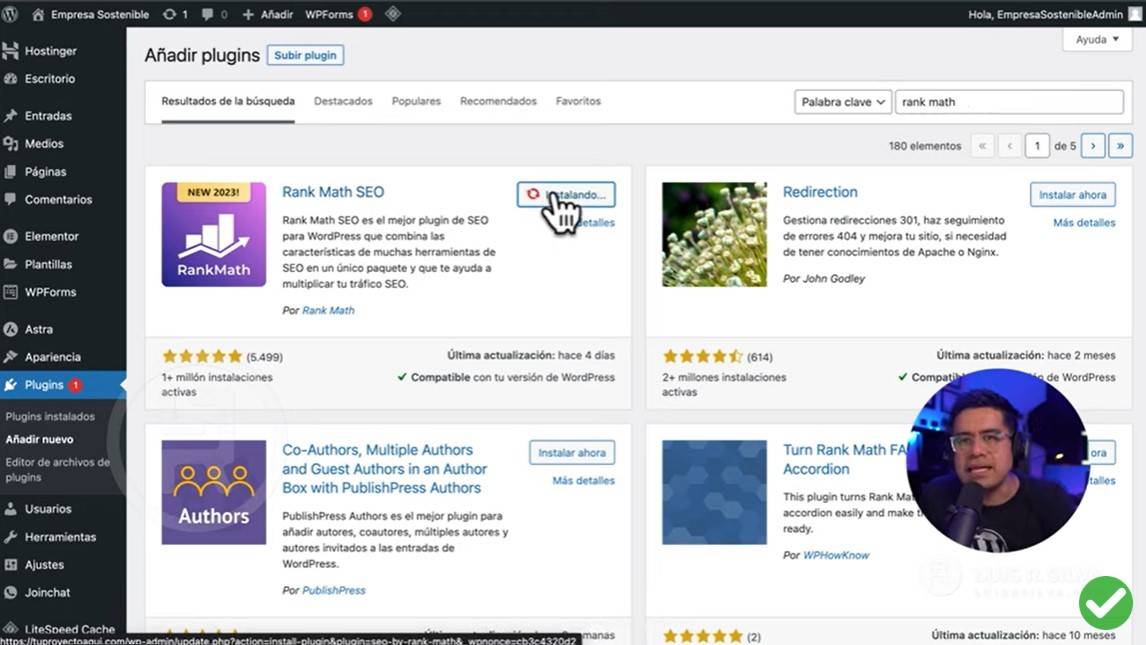Image resolution: width=1146 pixels, height=645 pixels.
Task: Open WPForms in the admin bar
Action: tap(338, 14)
